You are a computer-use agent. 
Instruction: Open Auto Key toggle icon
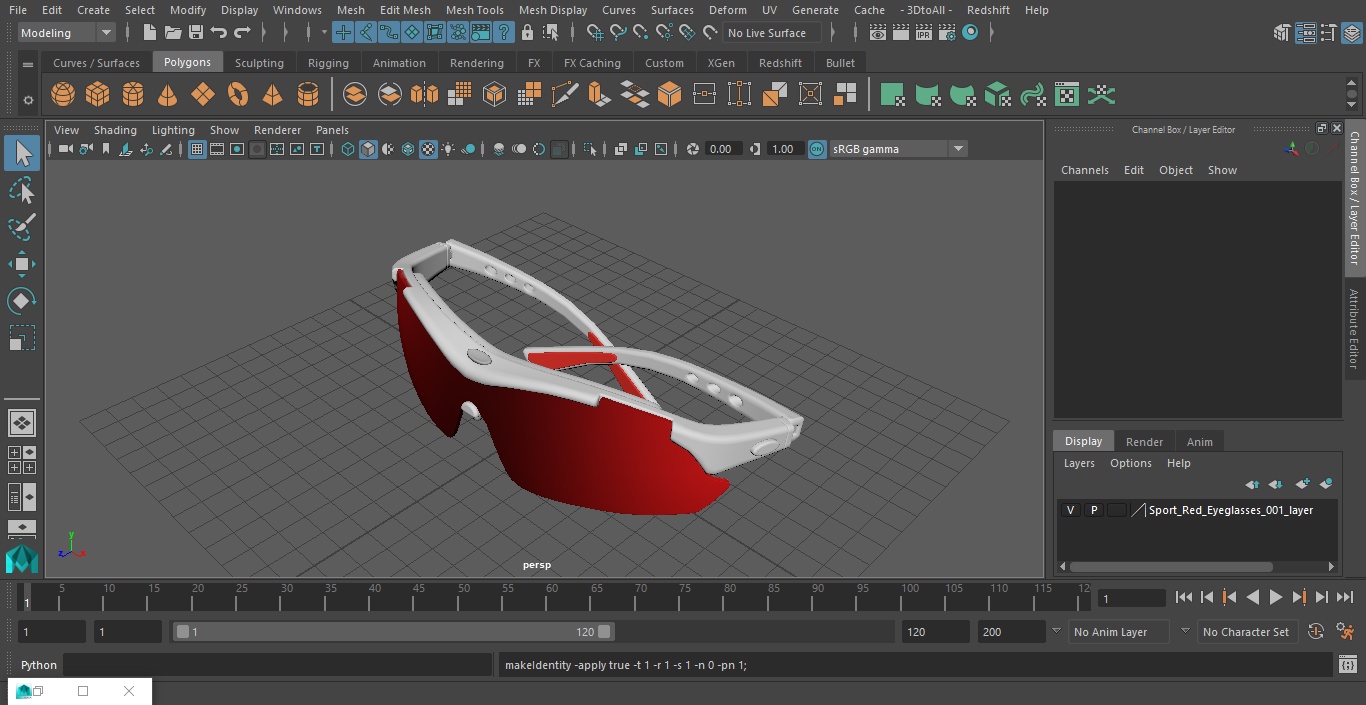[x=1316, y=632]
